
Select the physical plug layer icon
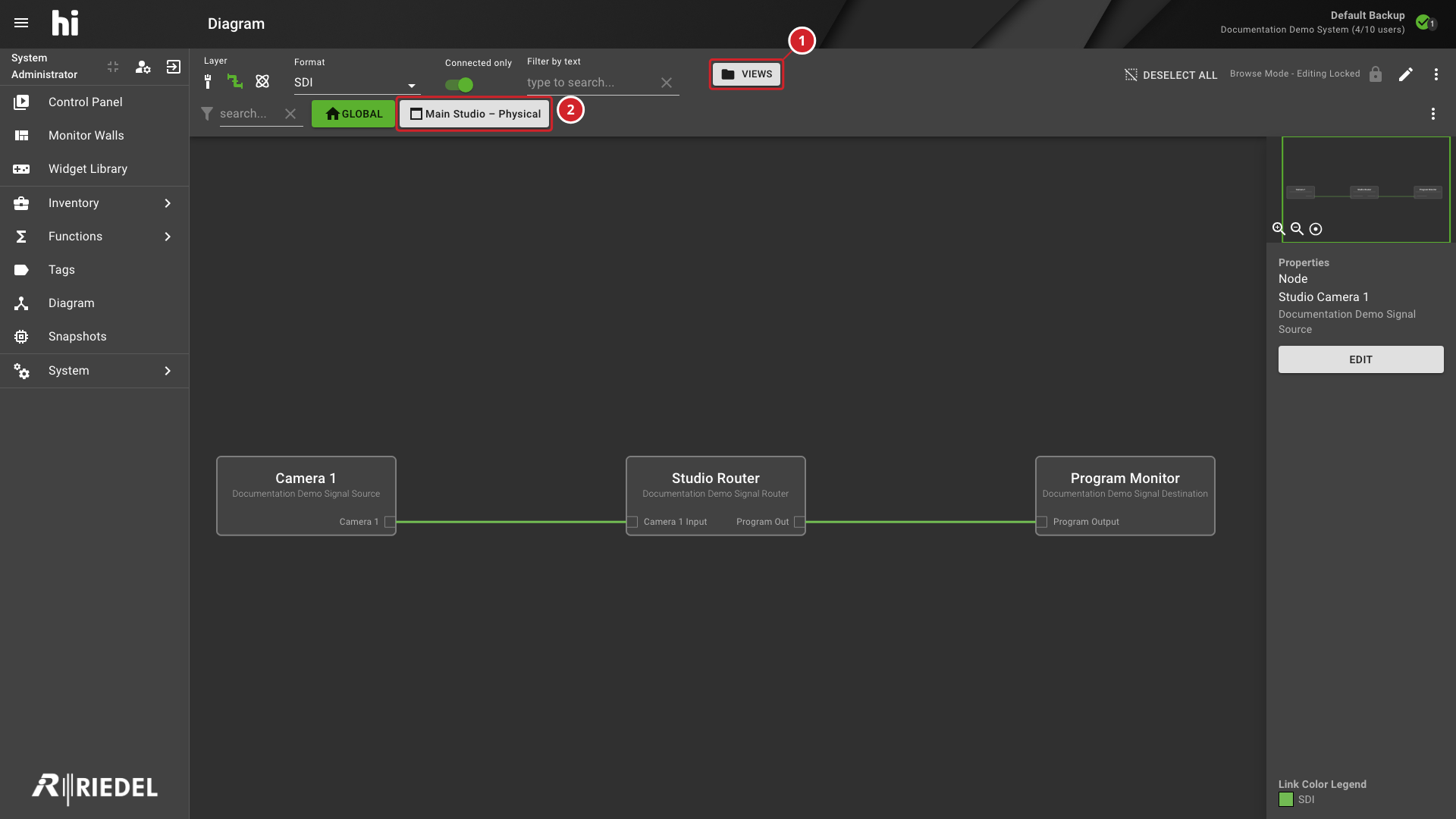pyautogui.click(x=208, y=82)
